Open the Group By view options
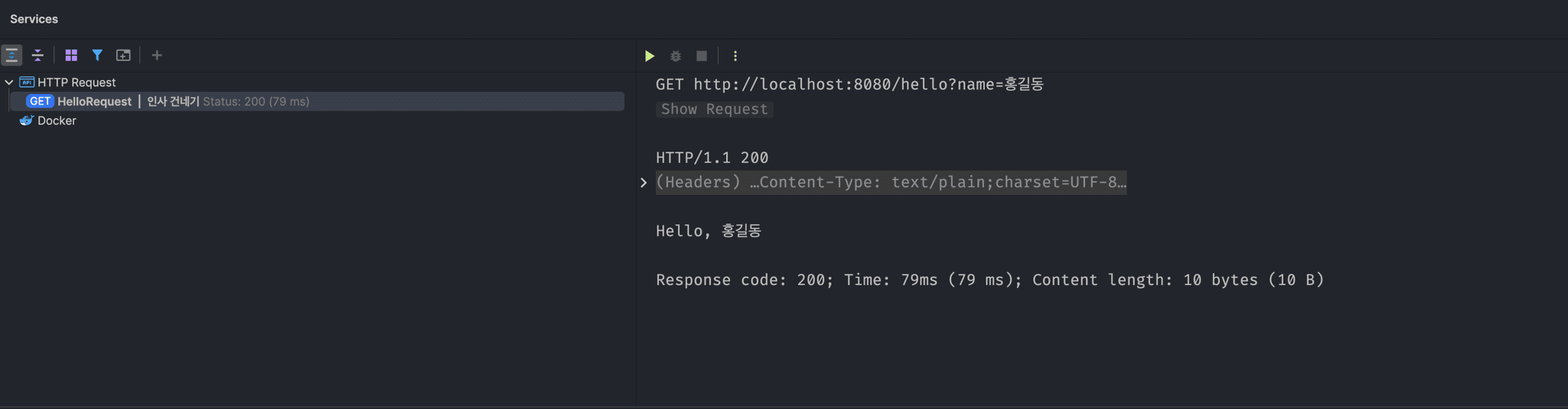Image resolution: width=1568 pixels, height=409 pixels. [71, 55]
